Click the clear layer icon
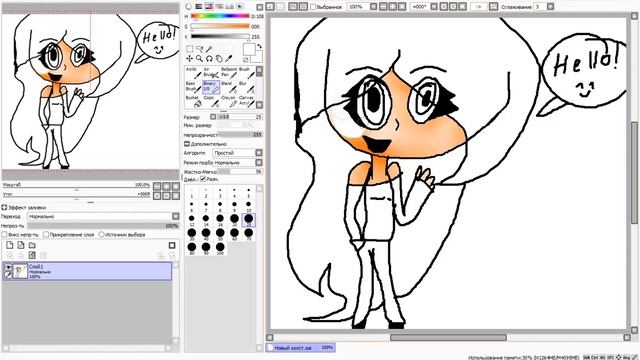The width and height of the screenshot is (640, 360). tap(32, 256)
